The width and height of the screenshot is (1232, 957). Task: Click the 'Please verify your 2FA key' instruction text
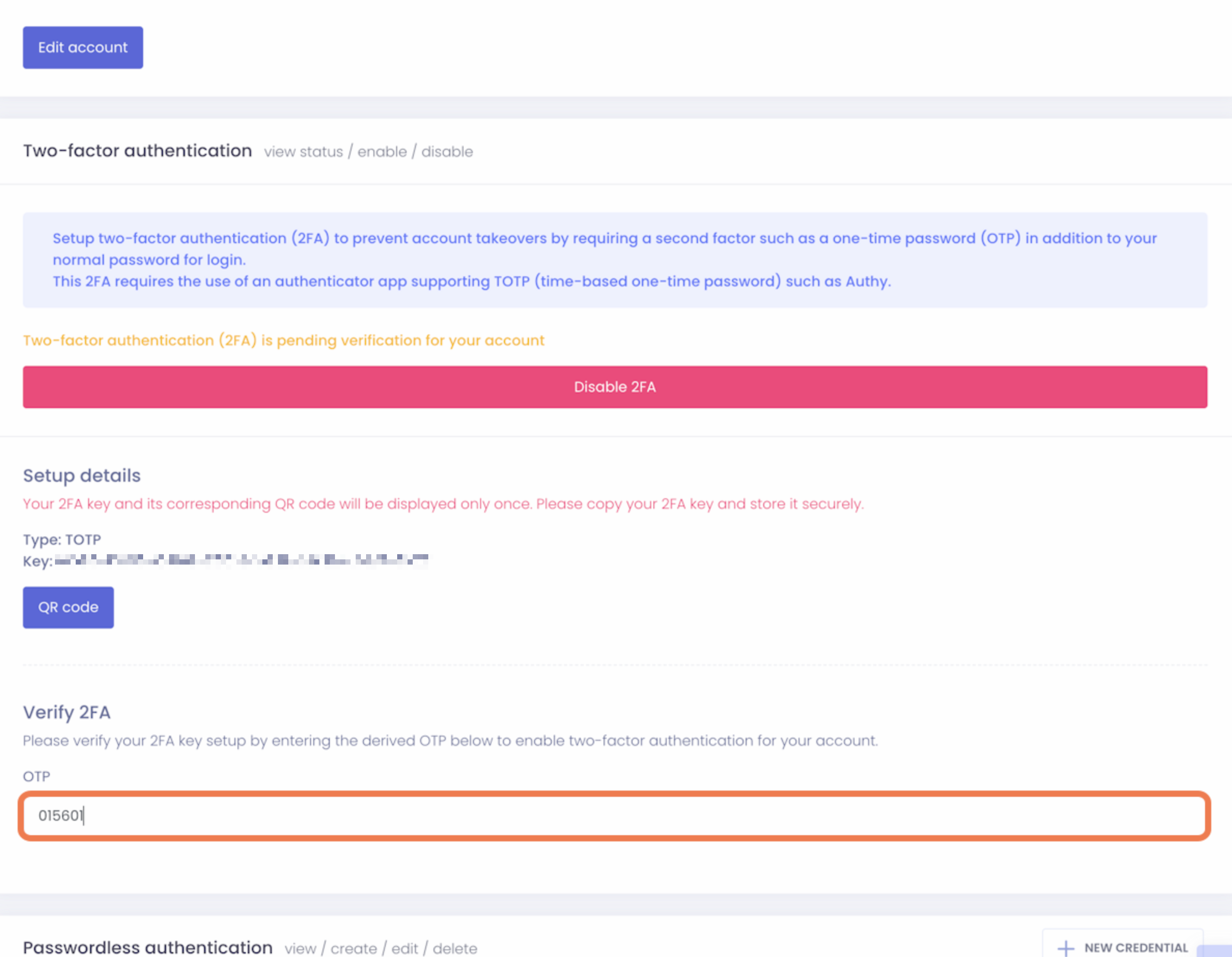(450, 740)
